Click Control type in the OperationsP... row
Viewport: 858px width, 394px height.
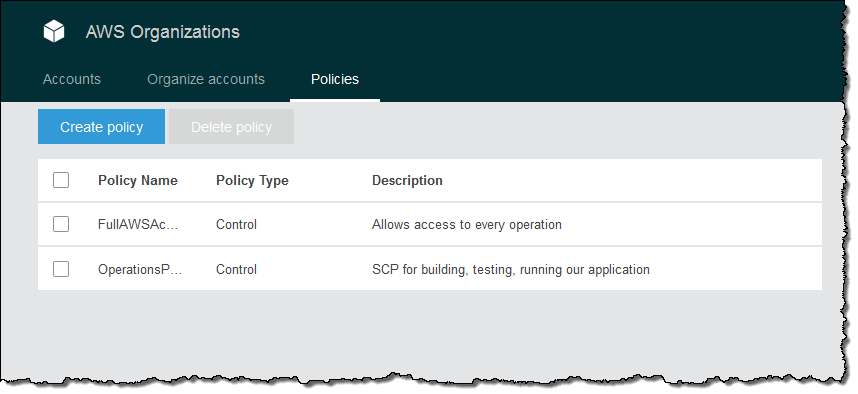tap(236, 270)
